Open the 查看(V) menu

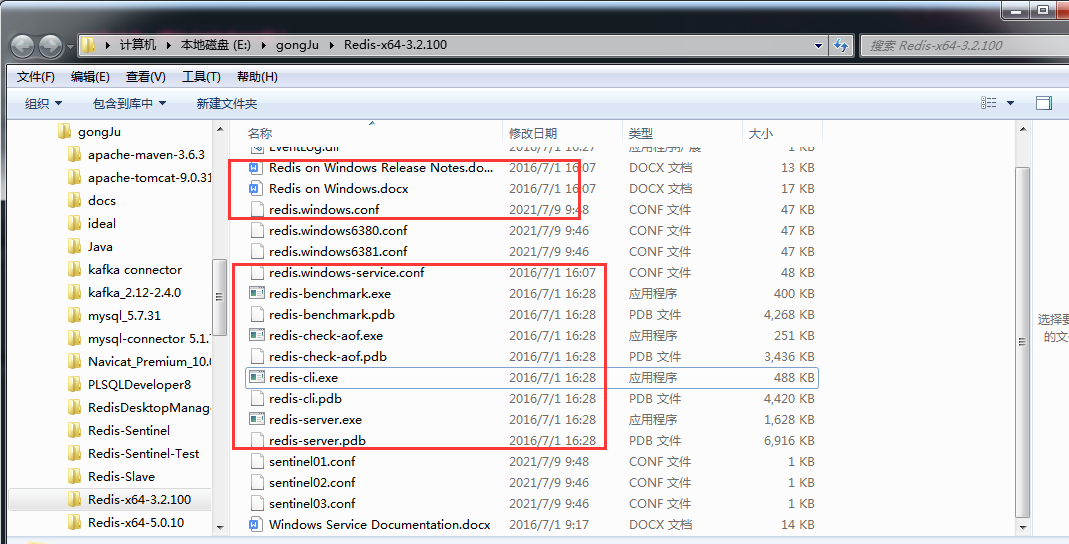click(146, 77)
